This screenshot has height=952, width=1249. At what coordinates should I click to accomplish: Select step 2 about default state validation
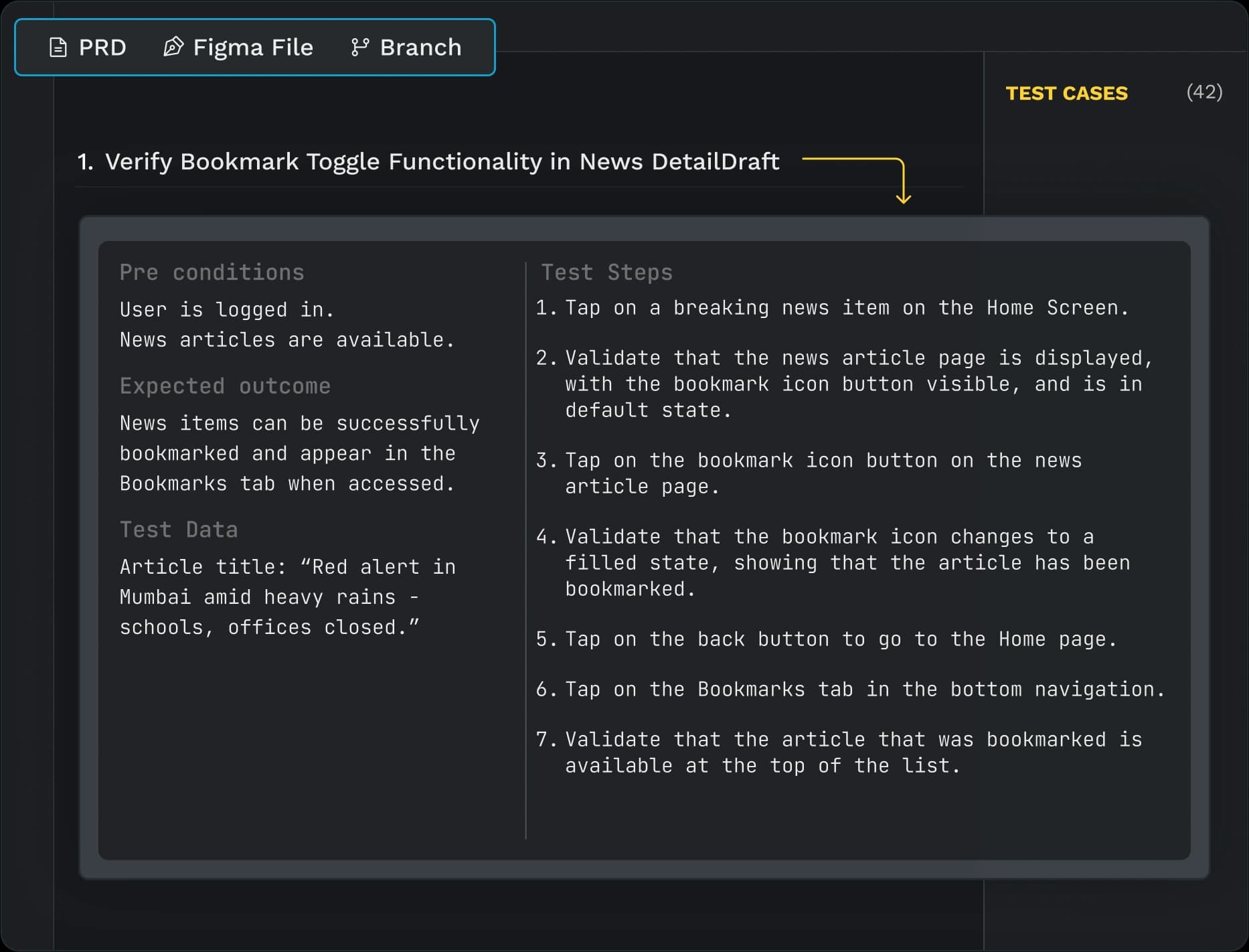844,384
